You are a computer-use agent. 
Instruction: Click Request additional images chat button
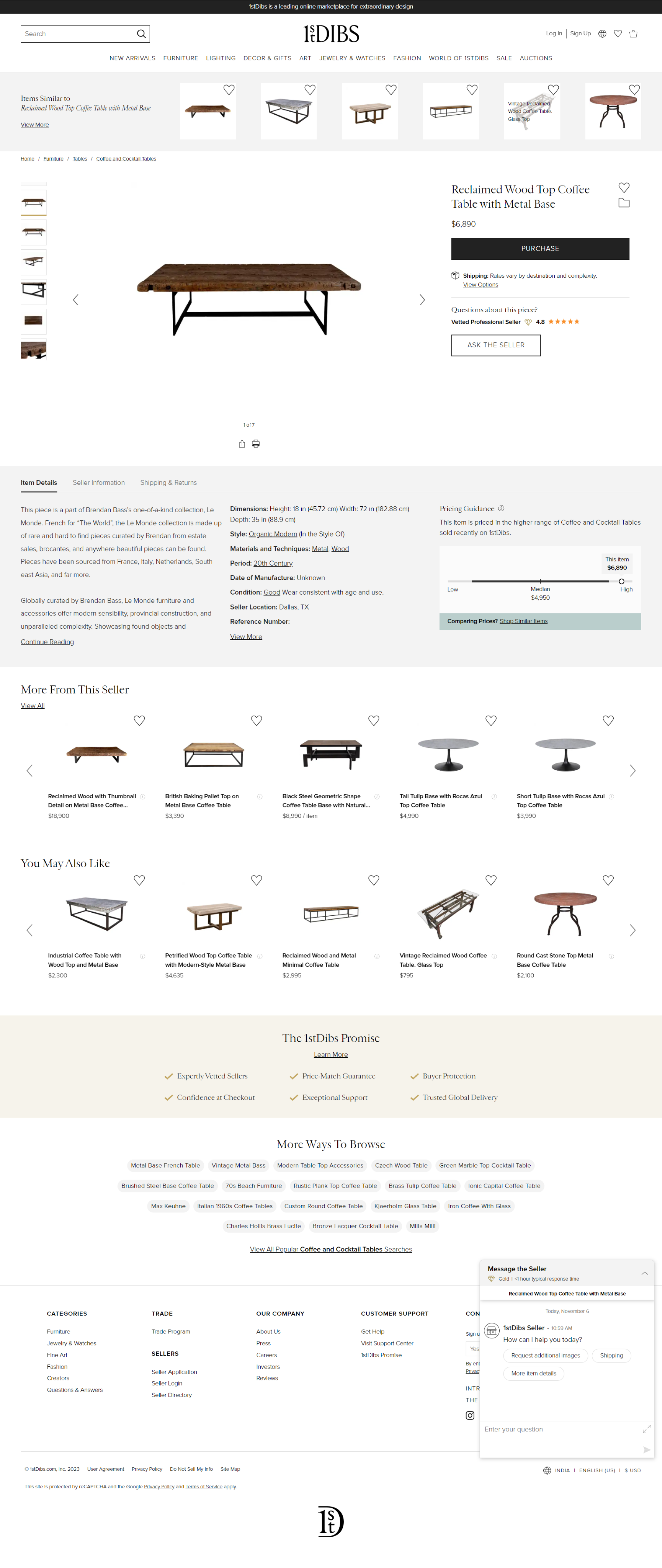click(x=546, y=1356)
